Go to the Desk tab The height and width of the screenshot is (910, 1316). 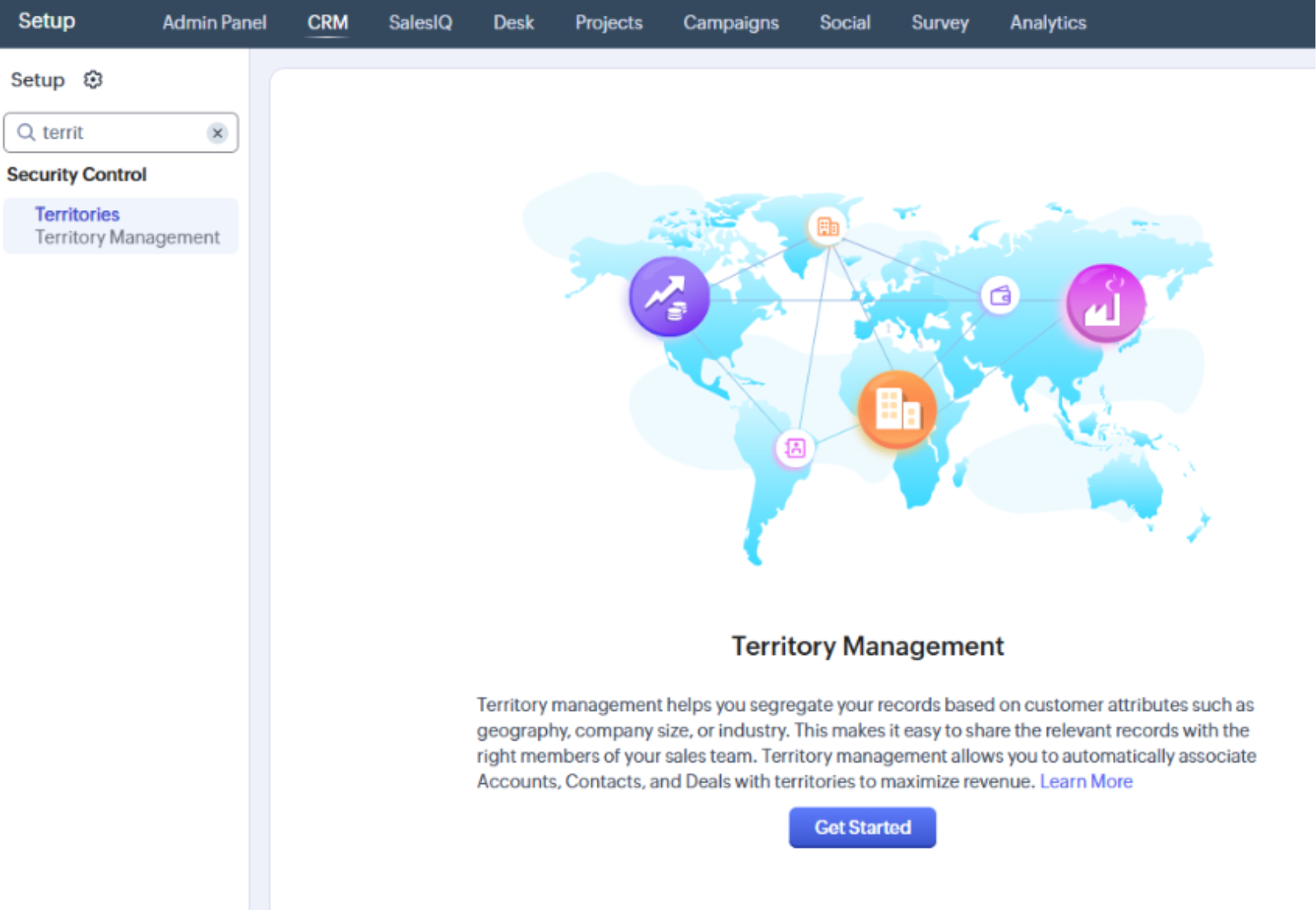click(513, 23)
